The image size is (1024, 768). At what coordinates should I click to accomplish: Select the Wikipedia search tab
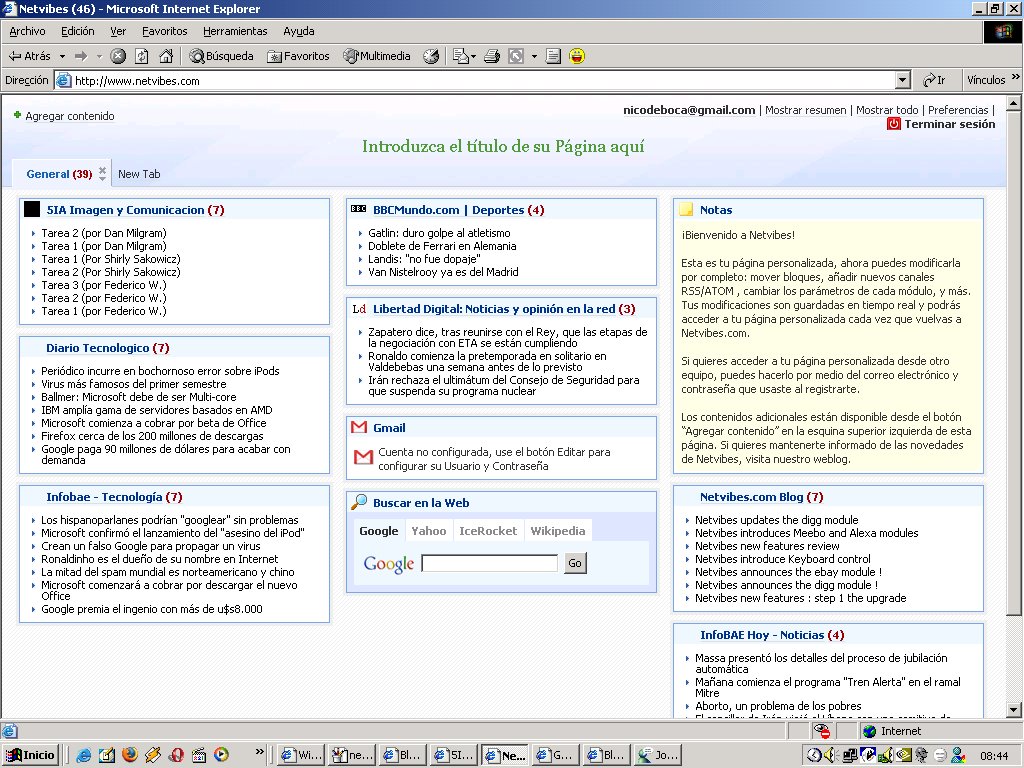pyautogui.click(x=558, y=531)
